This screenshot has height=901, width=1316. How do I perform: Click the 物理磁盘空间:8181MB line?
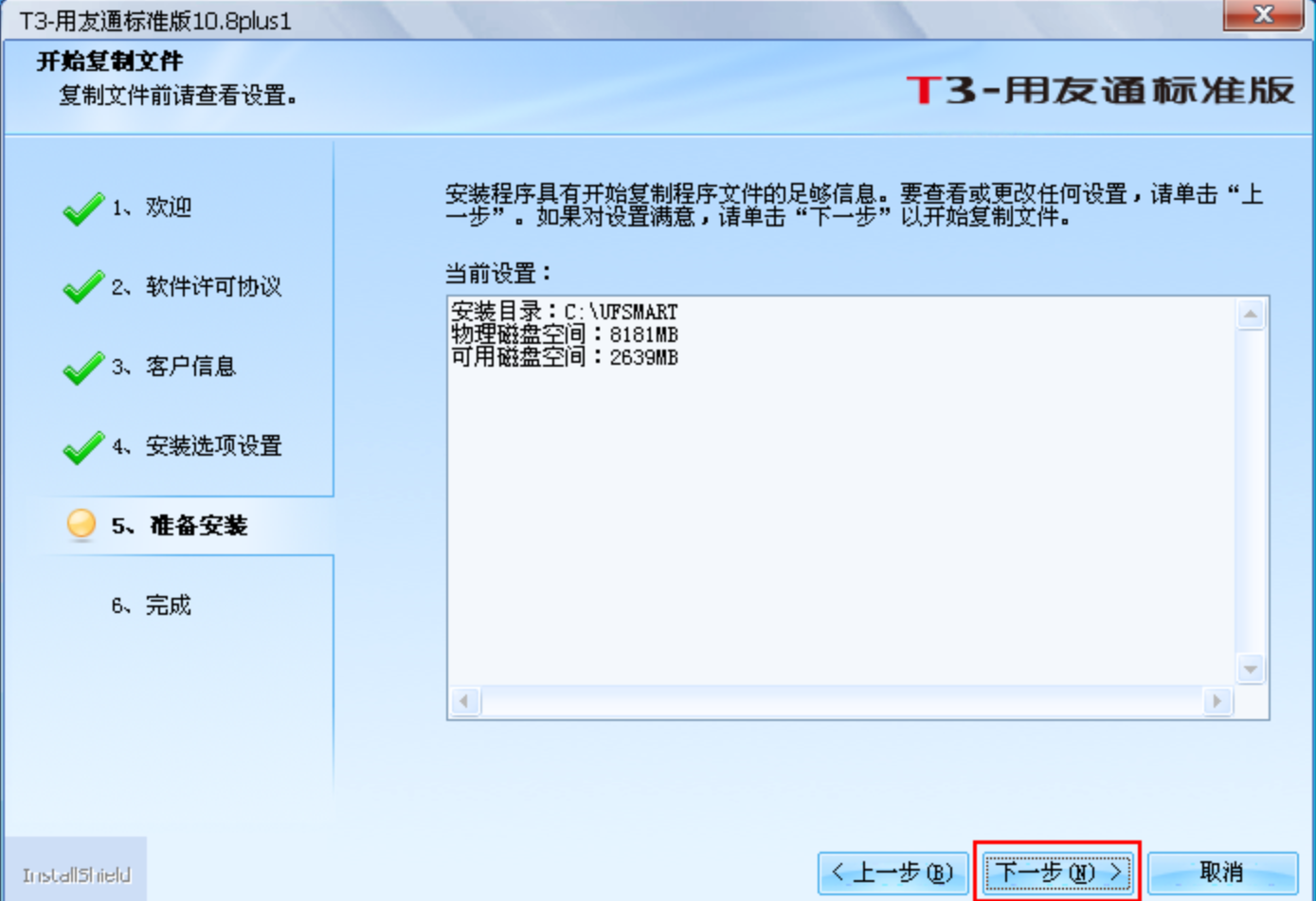565,334
